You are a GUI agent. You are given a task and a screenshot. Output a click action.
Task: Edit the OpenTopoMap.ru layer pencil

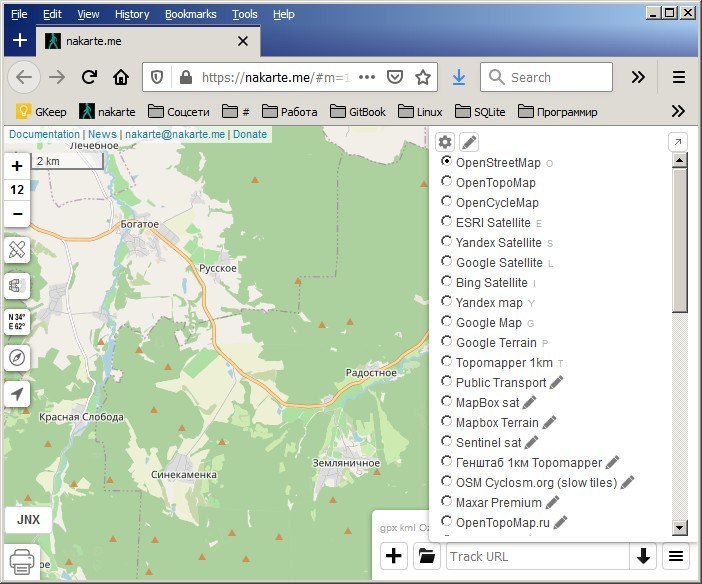click(x=560, y=523)
